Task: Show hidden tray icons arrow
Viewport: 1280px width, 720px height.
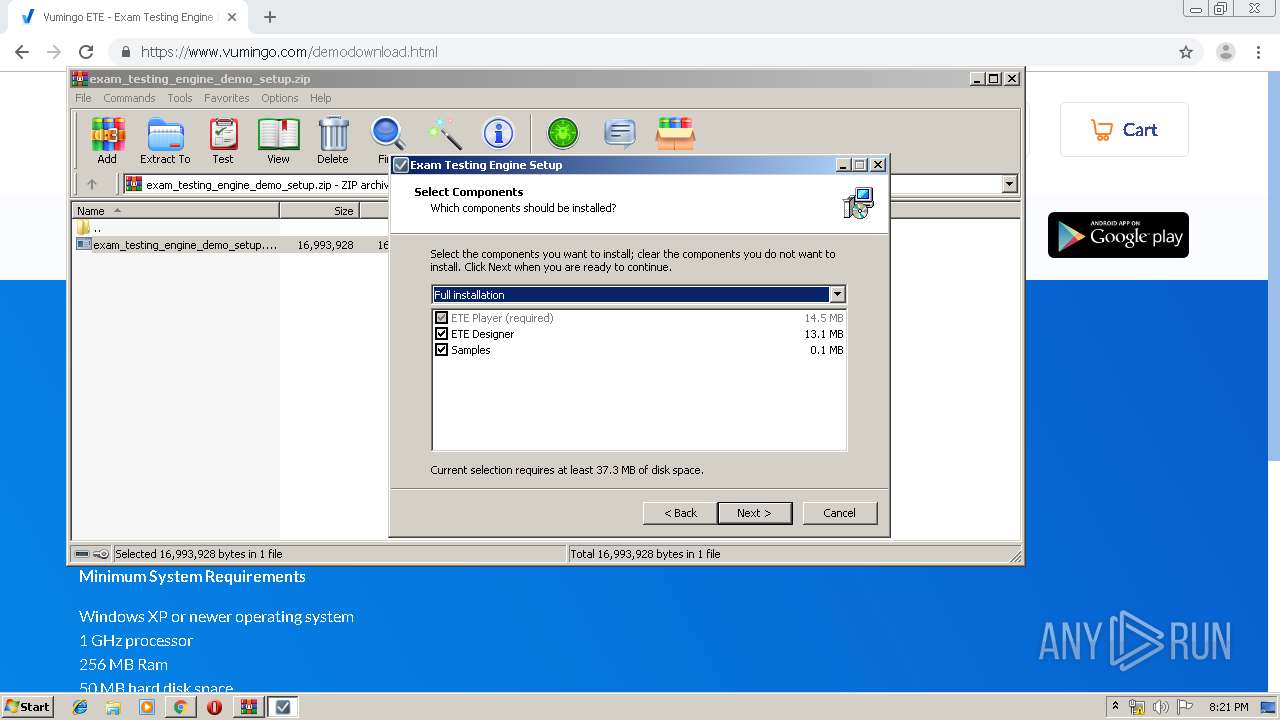Action: [1115, 707]
